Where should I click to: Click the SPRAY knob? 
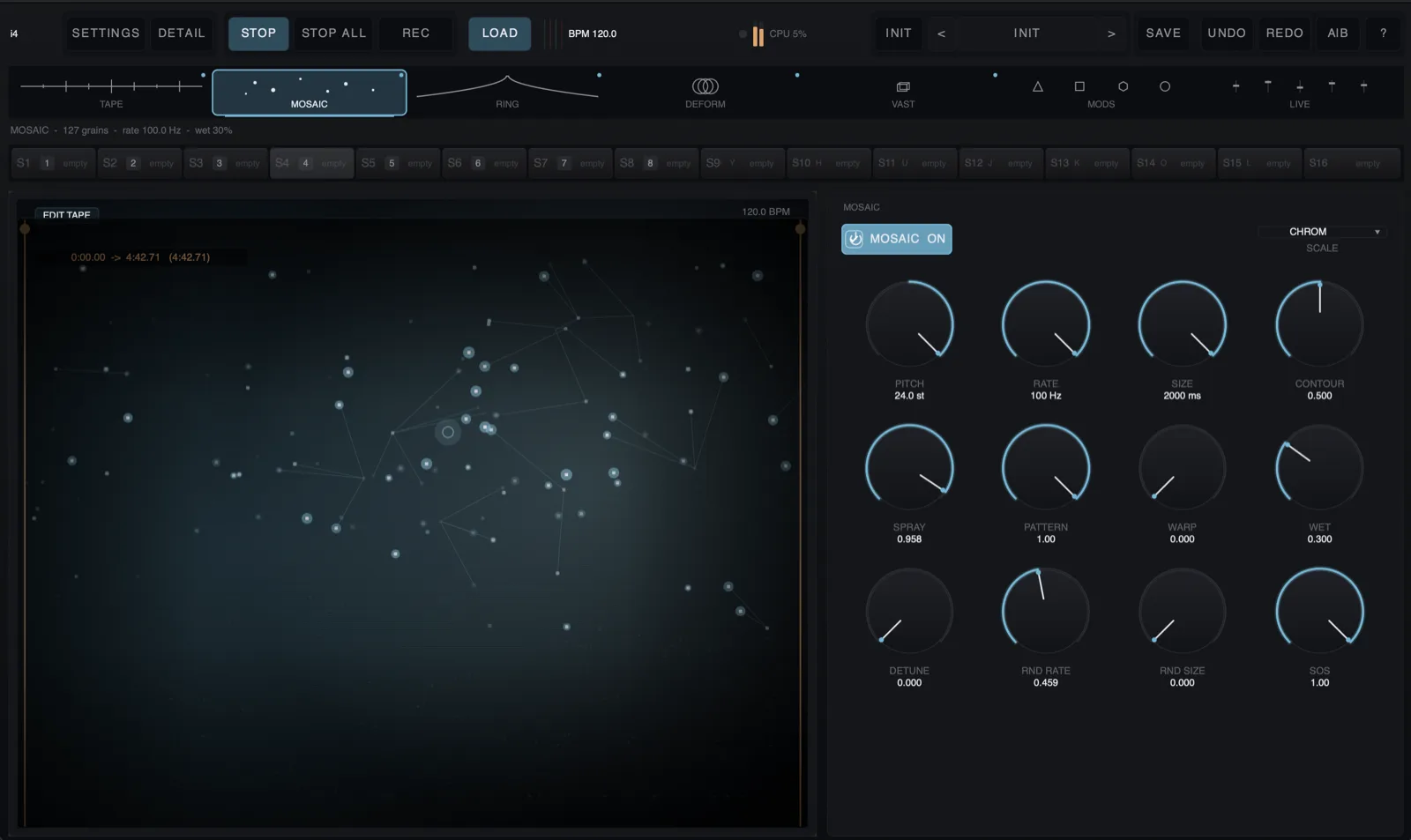pyautogui.click(x=909, y=467)
